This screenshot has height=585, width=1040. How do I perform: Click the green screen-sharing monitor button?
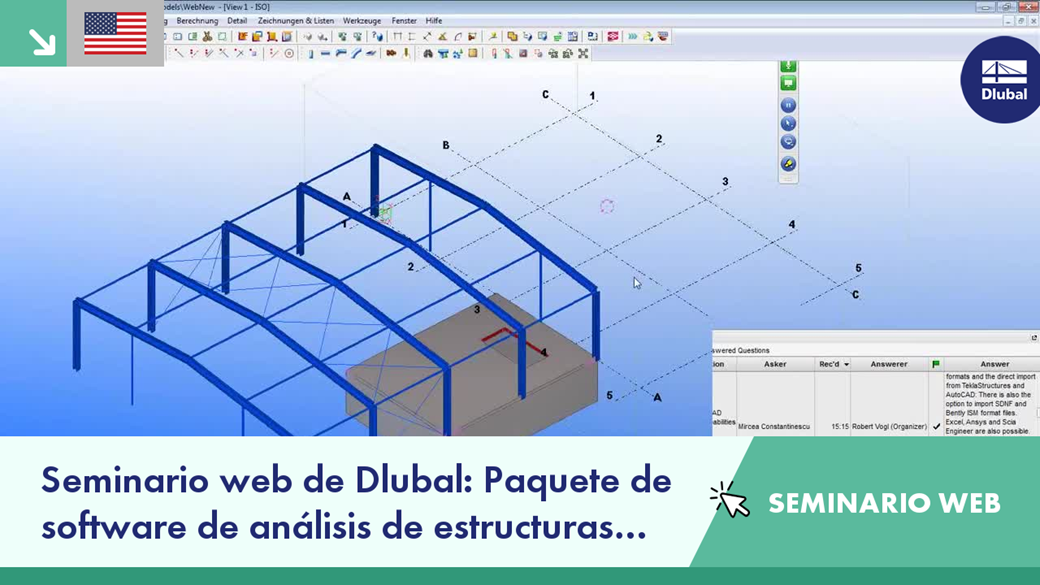coord(788,83)
